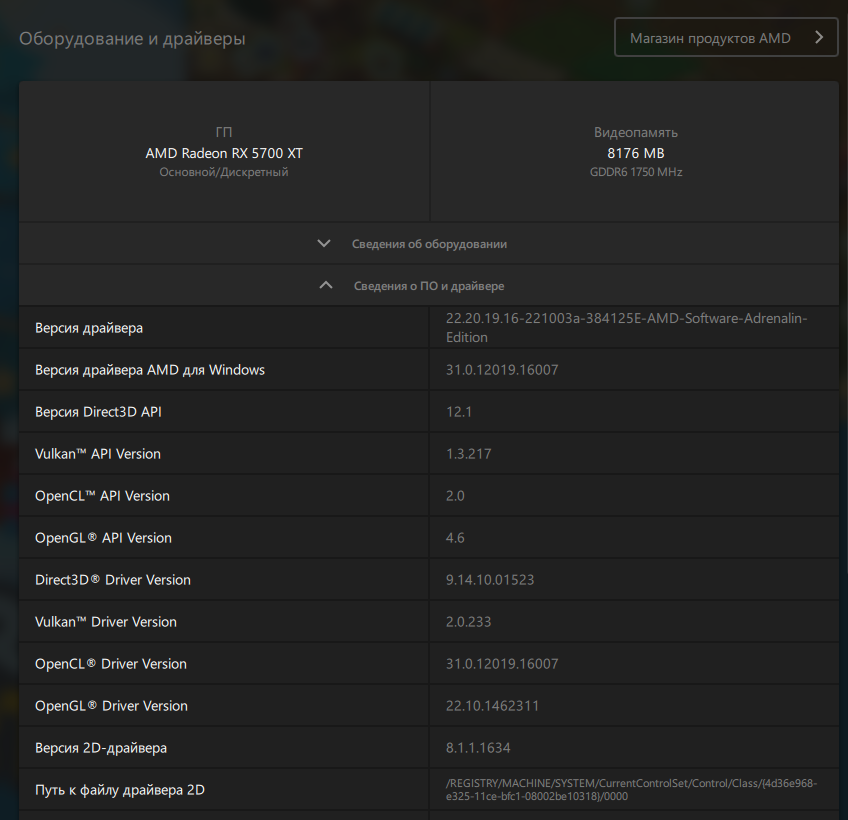Click the Оборудование и драйверы heading
Viewport: 848px width, 820px height.
point(132,38)
